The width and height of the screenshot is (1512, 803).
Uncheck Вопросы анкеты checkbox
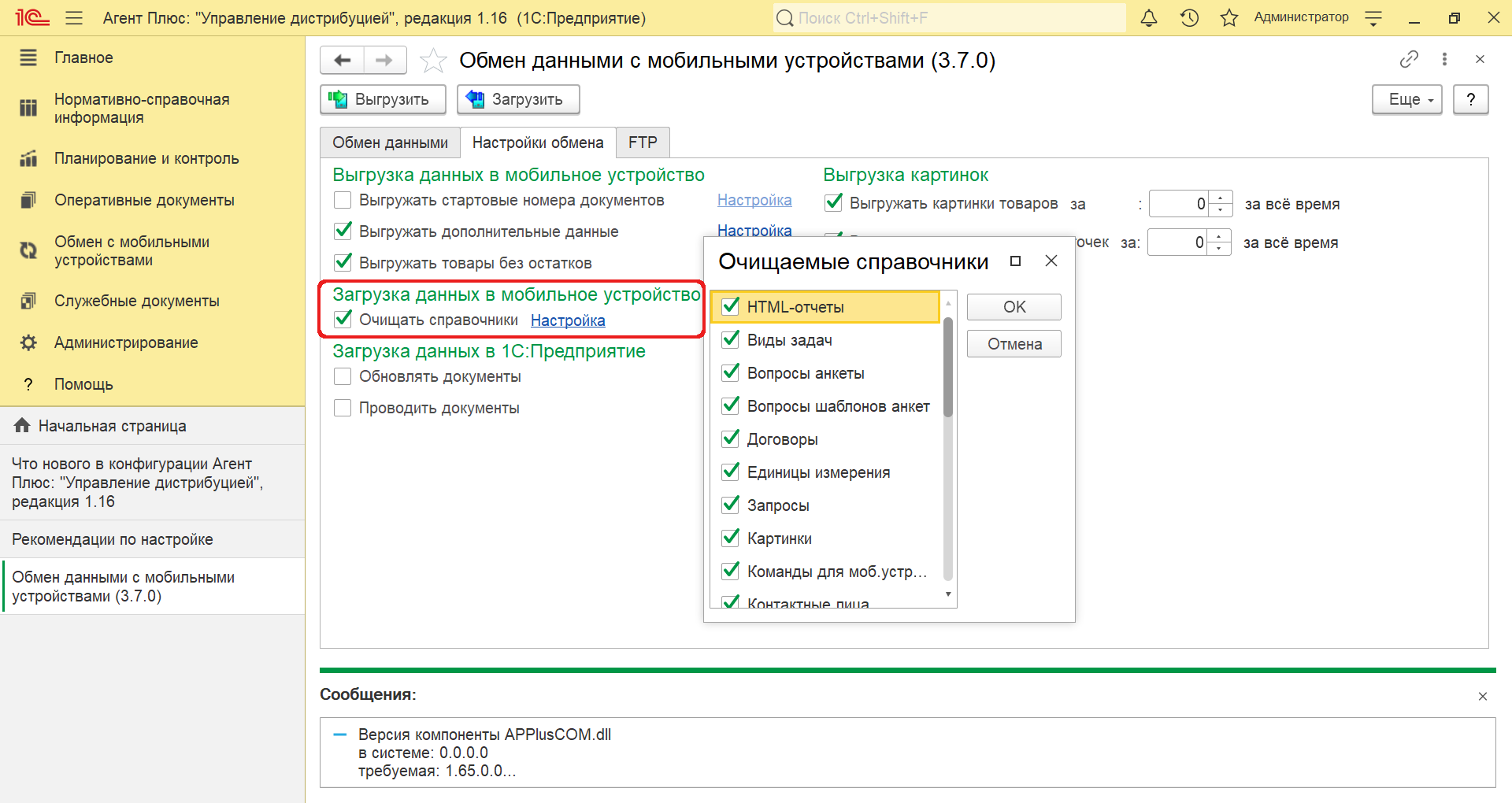[x=731, y=373]
